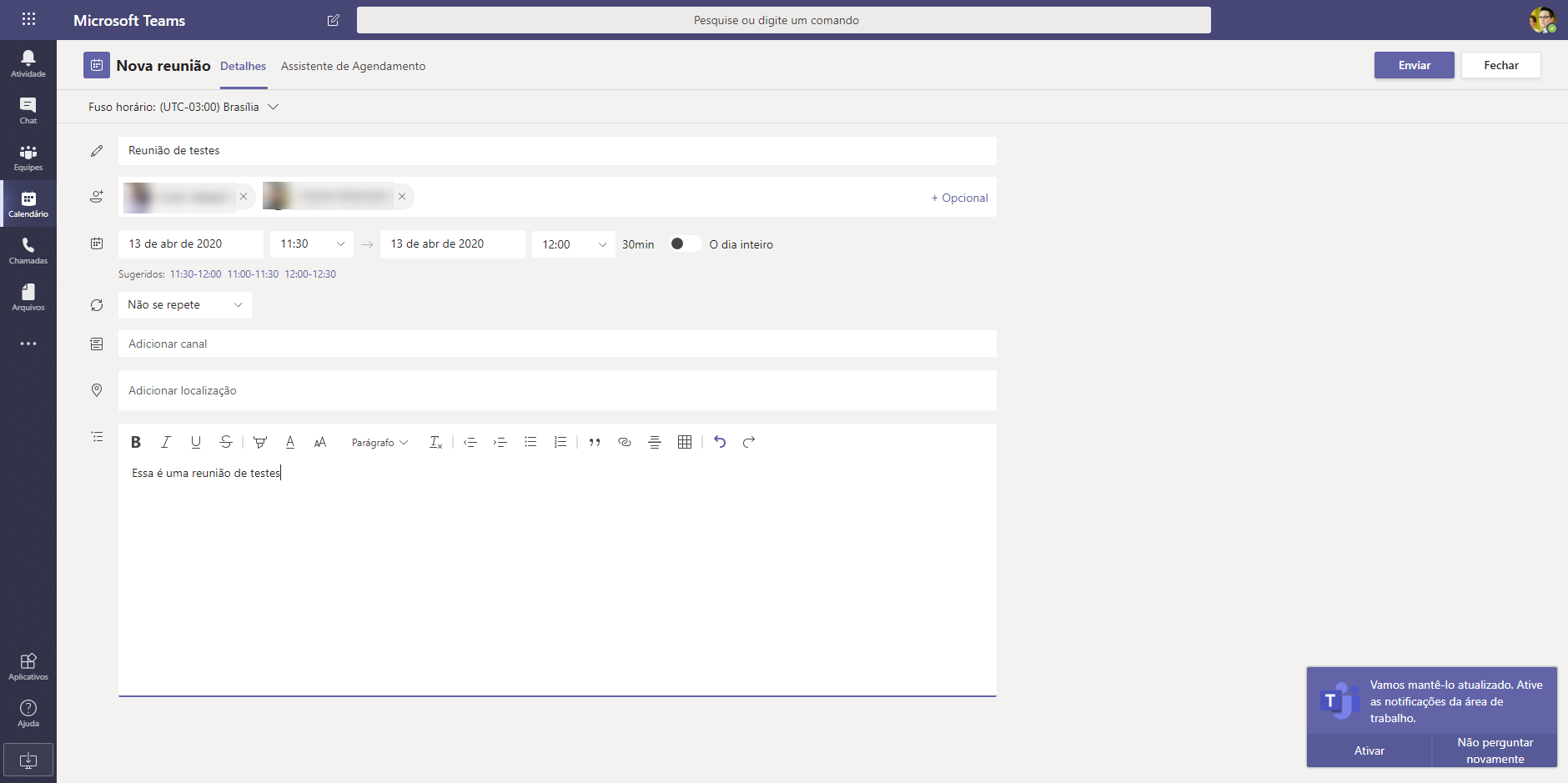Viewport: 1568px width, 783px height.
Task: Open the 'Não se repete' recurrence dropdown
Action: coord(185,304)
